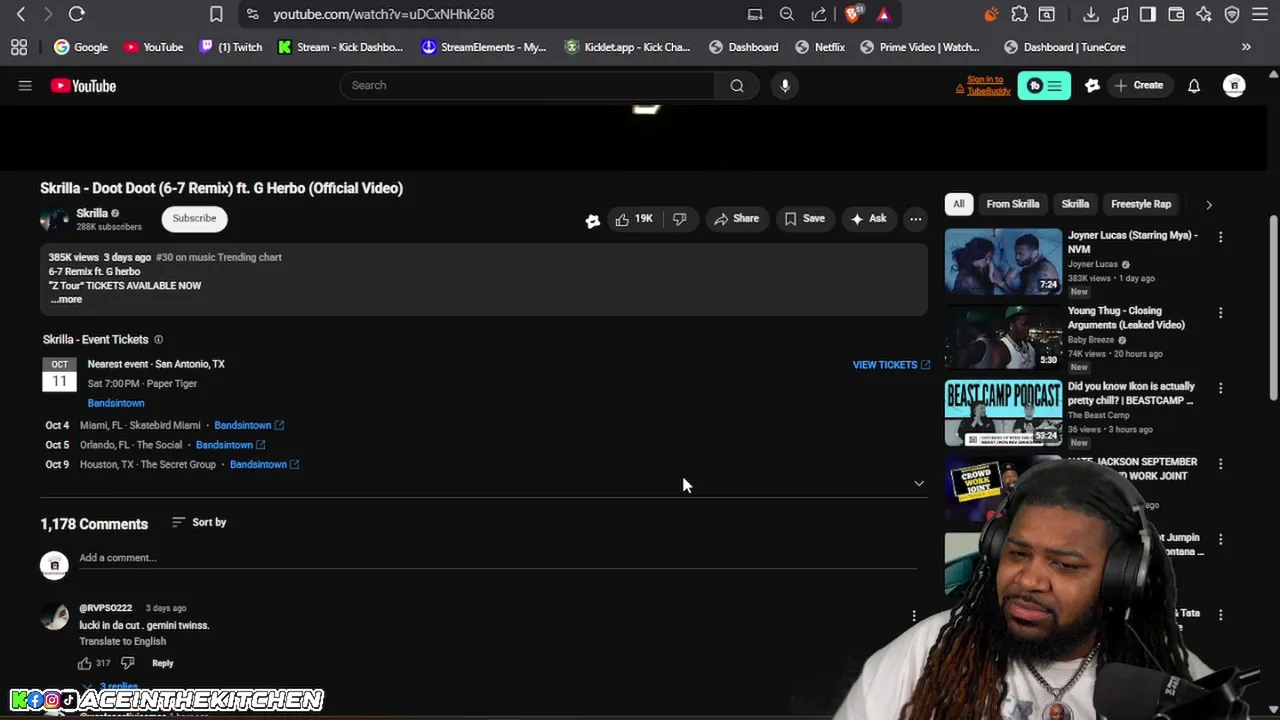Like the @RVPSO222 comment

[x=85, y=663]
